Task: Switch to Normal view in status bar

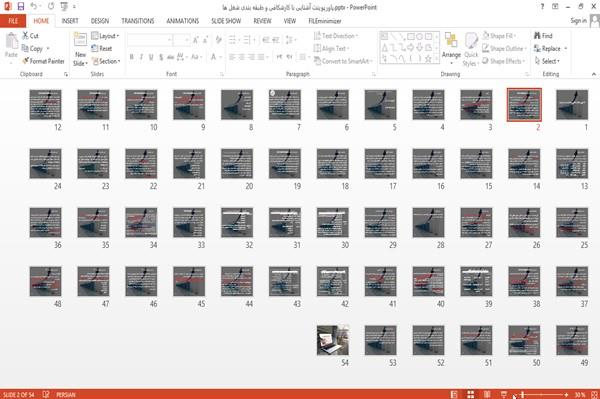Action: (x=454, y=394)
